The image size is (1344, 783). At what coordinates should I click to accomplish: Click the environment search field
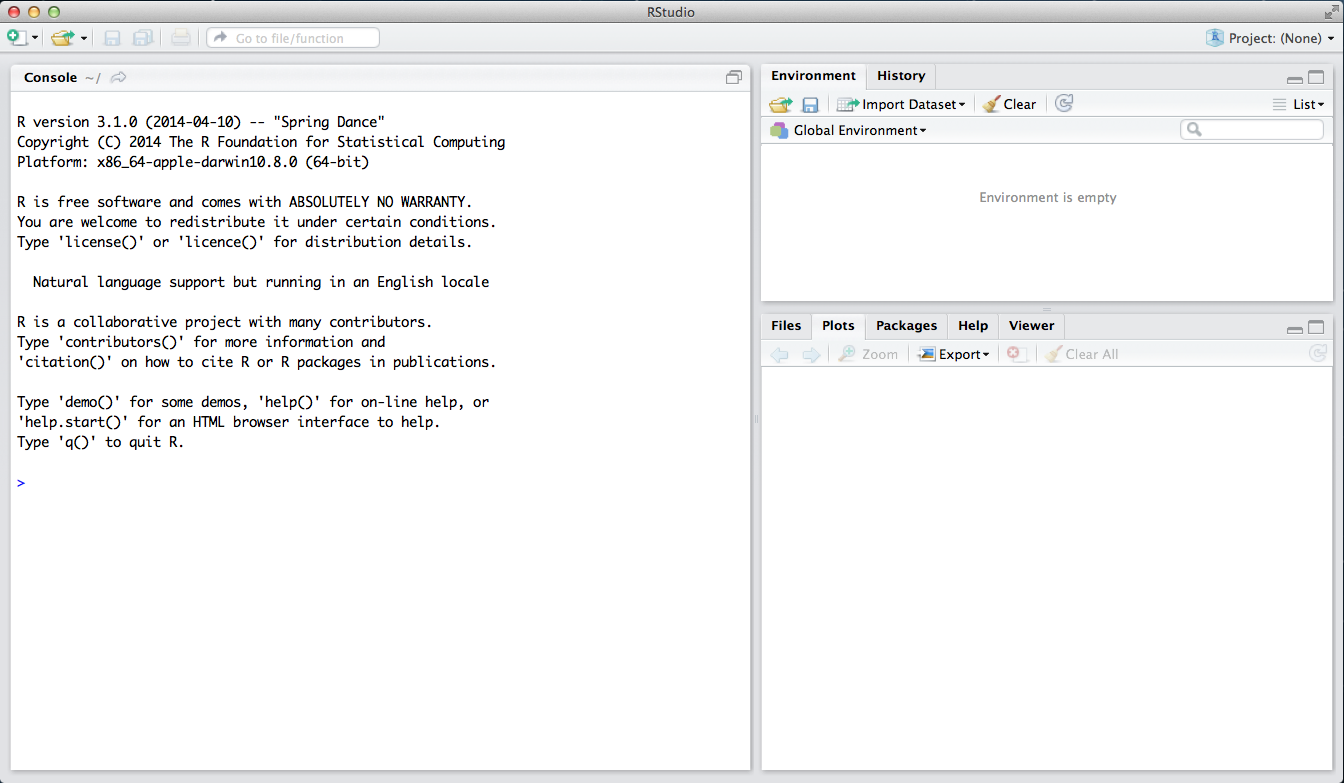pyautogui.click(x=1252, y=130)
